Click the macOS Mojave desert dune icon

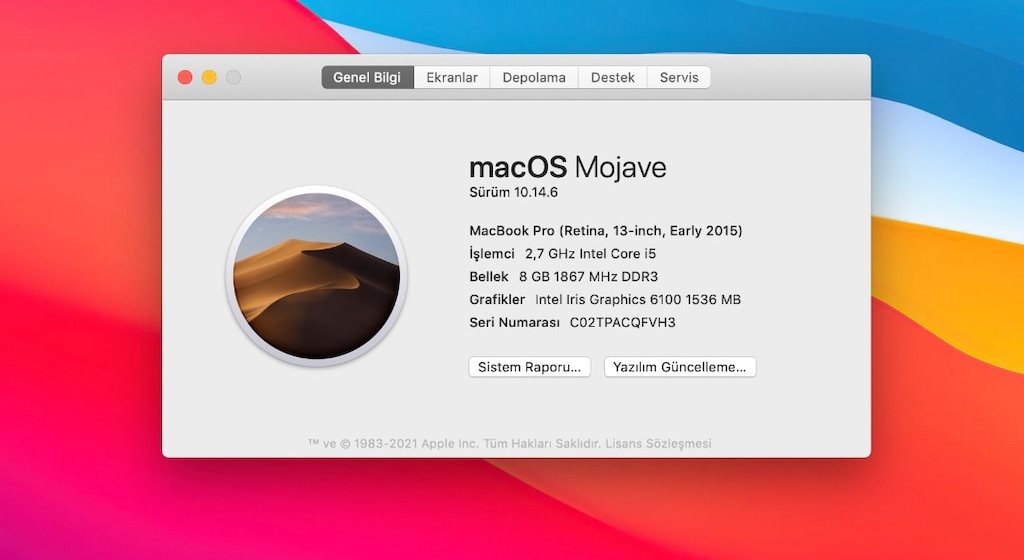pos(317,275)
